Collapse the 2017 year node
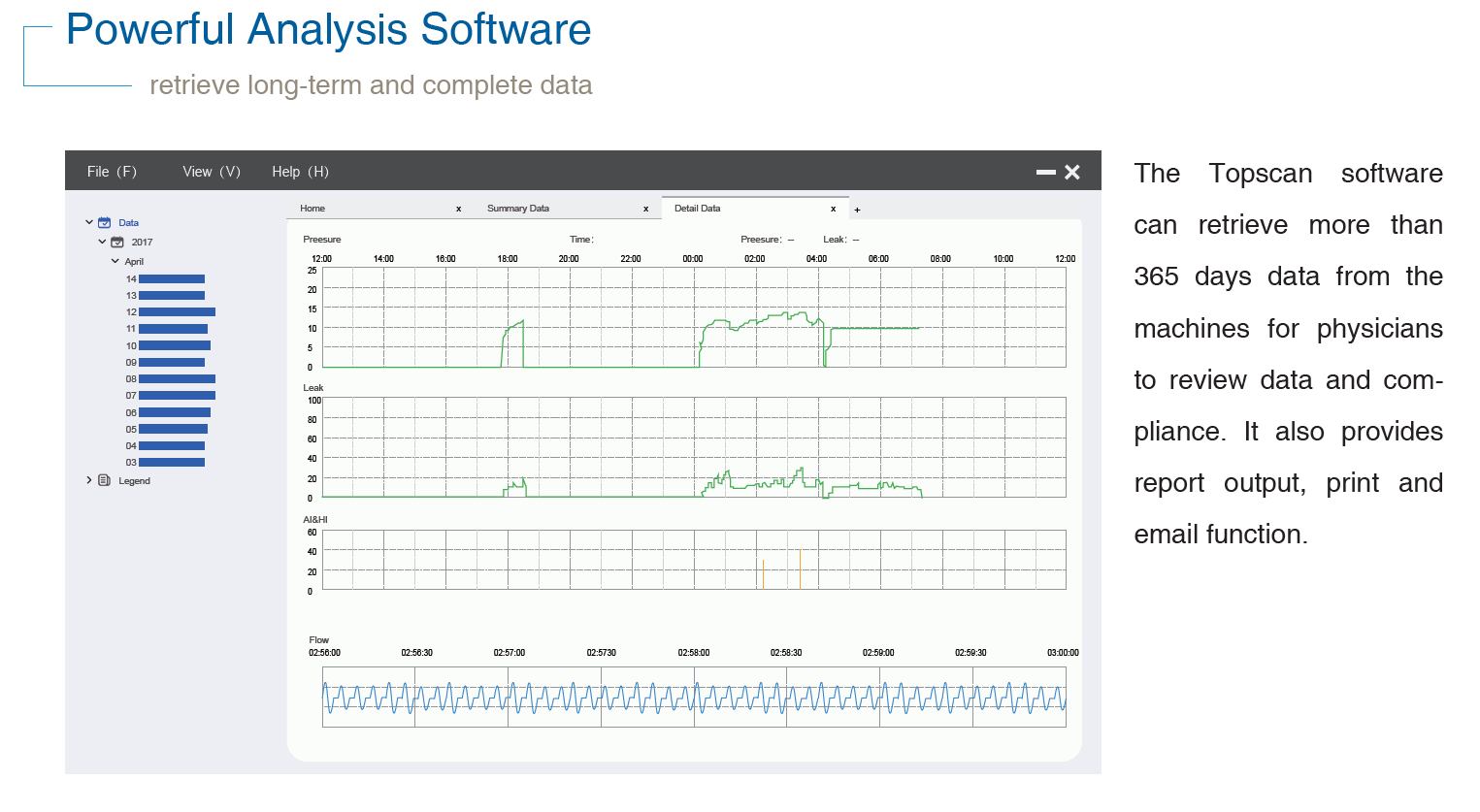 [x=102, y=243]
